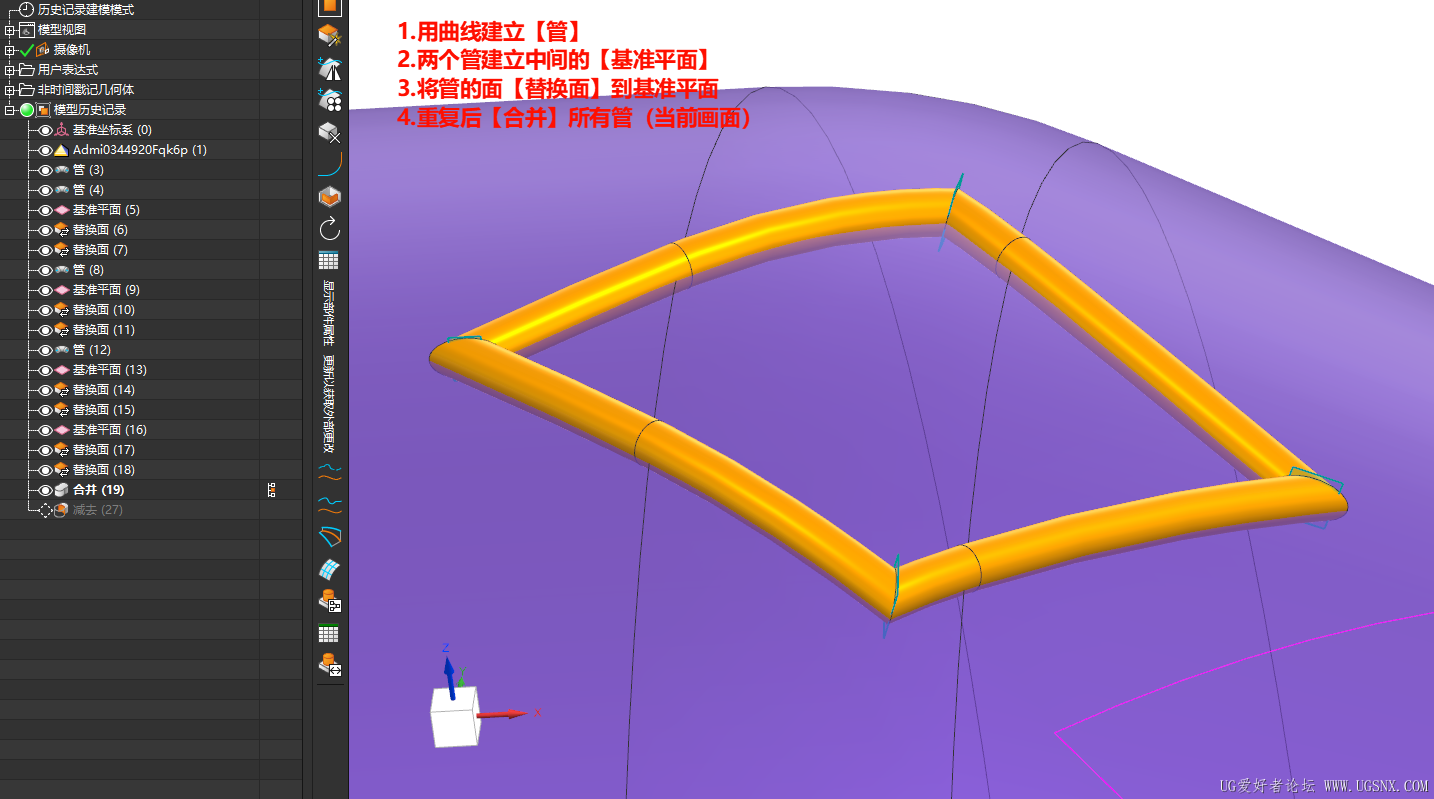Screen dimensions: 1434x799
Task: Toggle the eye icon for 基准平面 (5)
Action: [x=45, y=210]
